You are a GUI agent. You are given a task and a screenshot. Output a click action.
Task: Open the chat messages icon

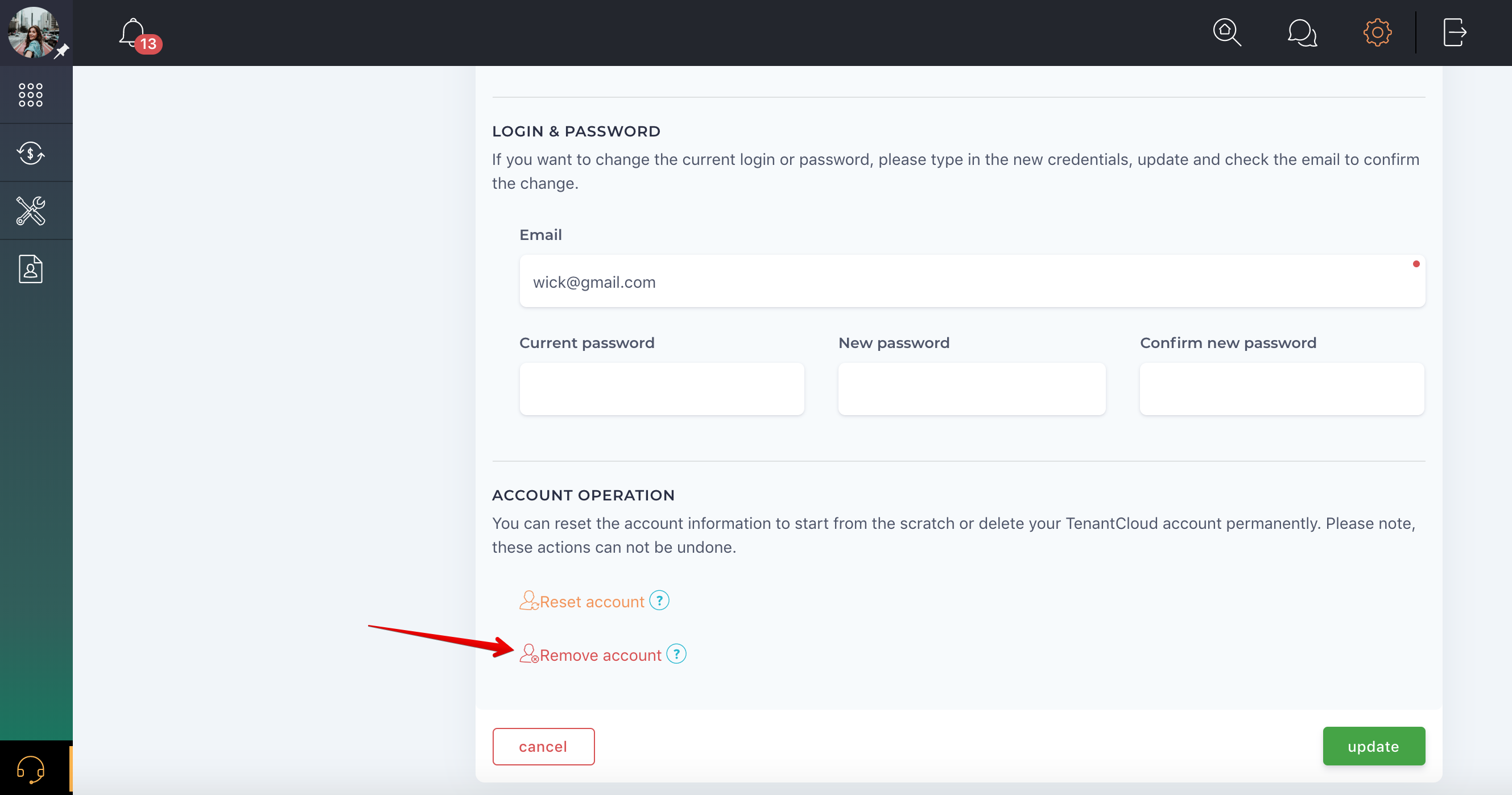click(1302, 32)
